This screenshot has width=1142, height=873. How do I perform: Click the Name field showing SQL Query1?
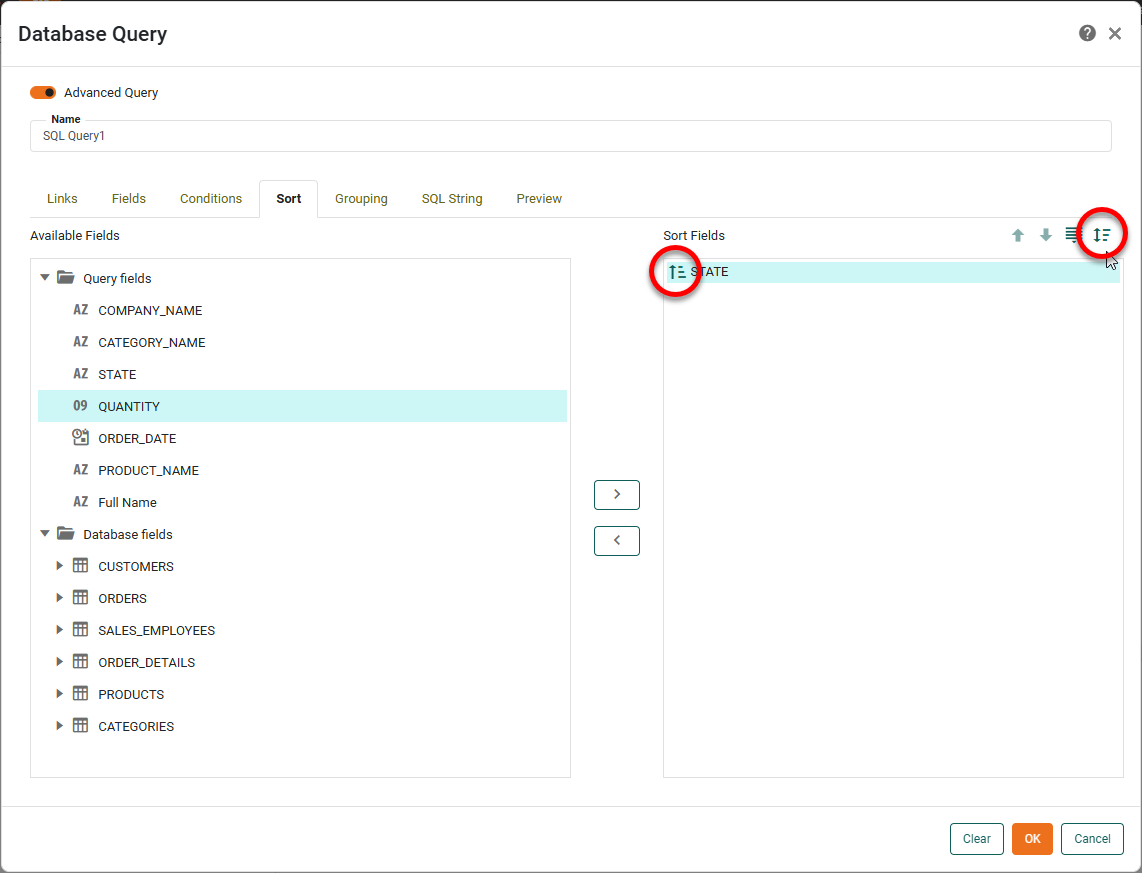(570, 136)
